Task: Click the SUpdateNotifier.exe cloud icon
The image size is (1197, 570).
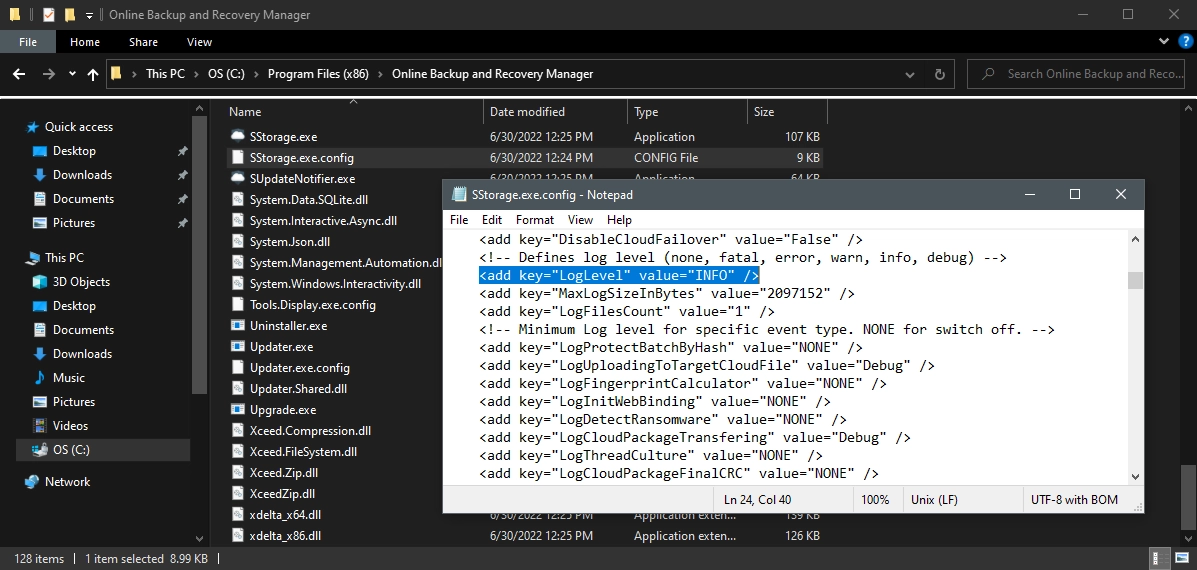Action: click(x=237, y=179)
